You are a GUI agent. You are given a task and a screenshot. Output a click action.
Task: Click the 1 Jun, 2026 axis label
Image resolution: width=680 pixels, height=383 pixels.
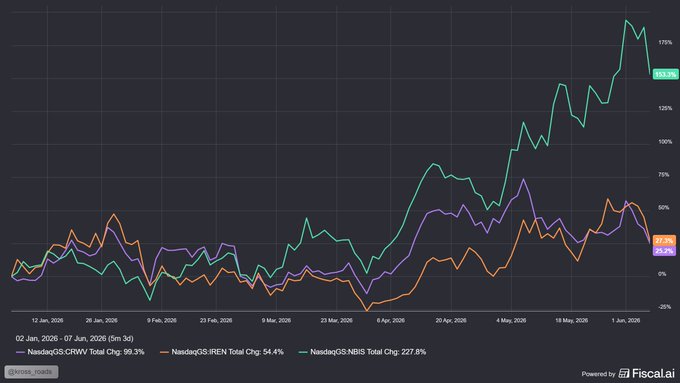coord(626,321)
